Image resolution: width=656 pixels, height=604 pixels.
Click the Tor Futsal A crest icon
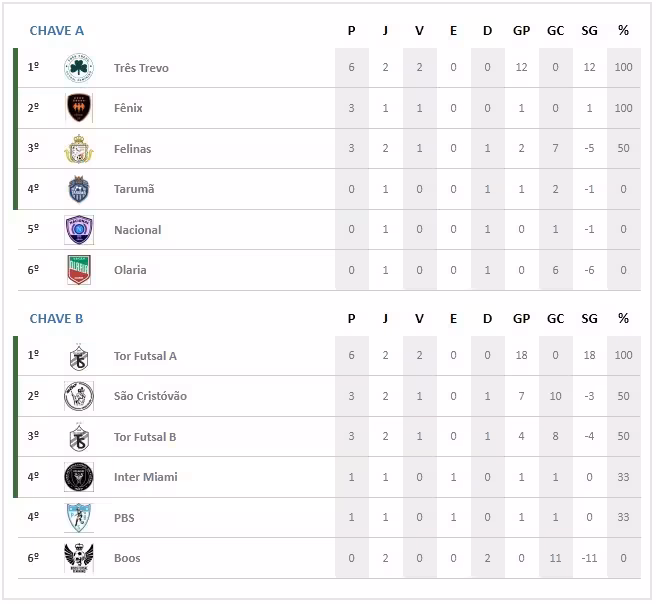click(x=79, y=356)
